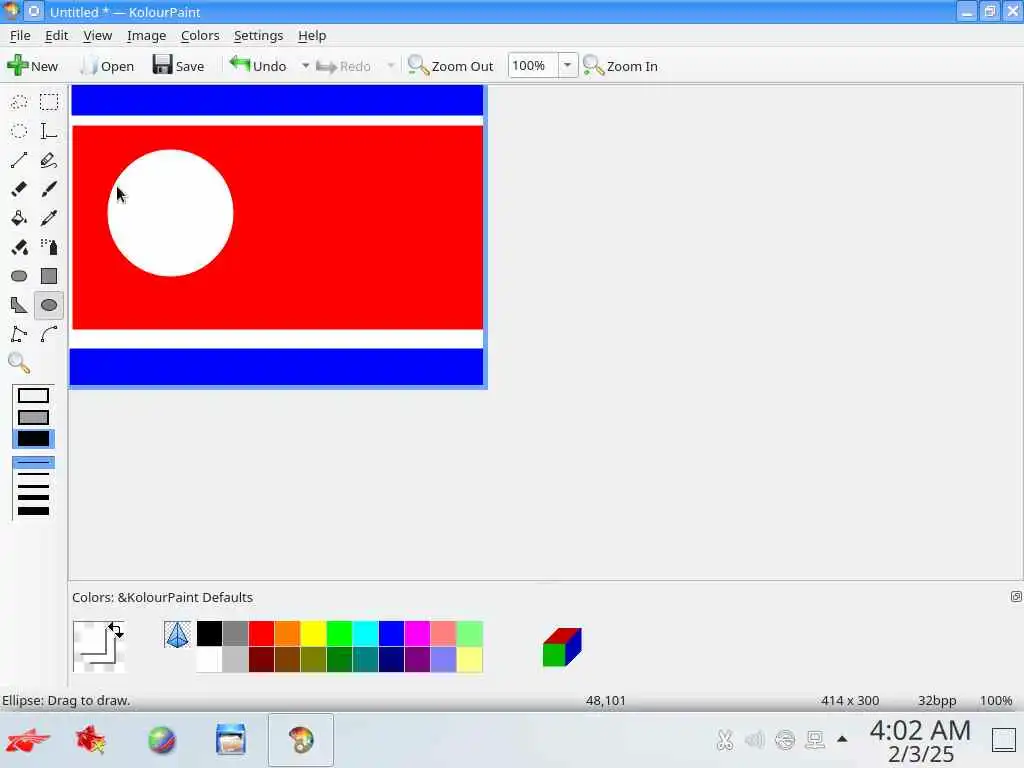This screenshot has height=768, width=1024.
Task: Select the Connected Lines tool
Action: (19, 334)
